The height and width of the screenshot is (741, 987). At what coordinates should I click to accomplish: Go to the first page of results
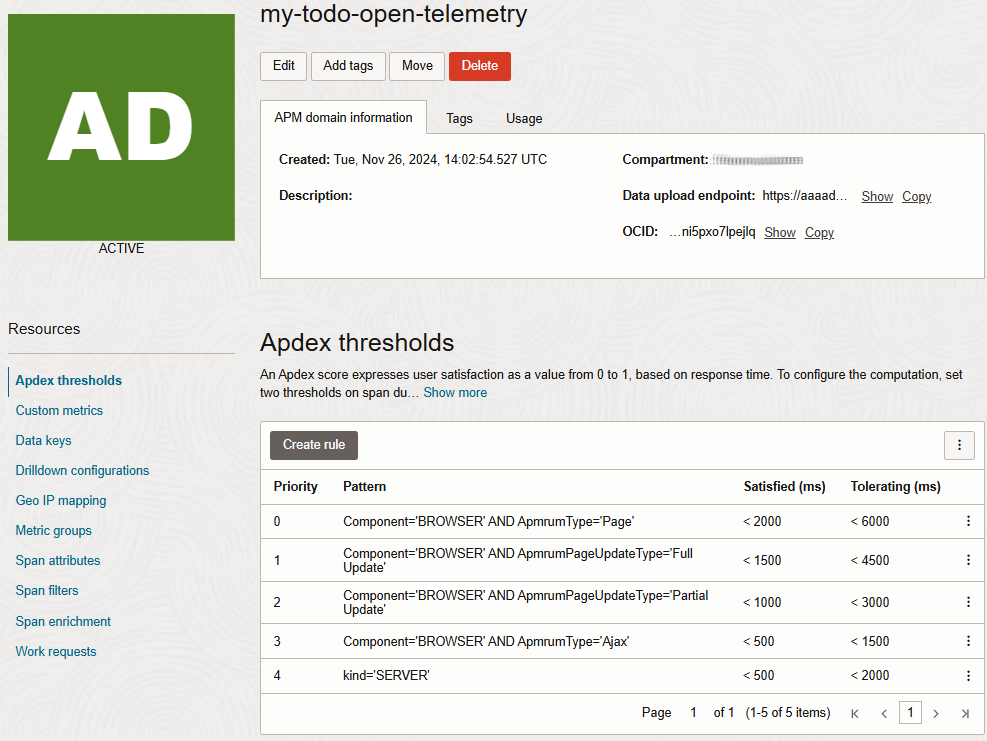pyautogui.click(x=855, y=712)
